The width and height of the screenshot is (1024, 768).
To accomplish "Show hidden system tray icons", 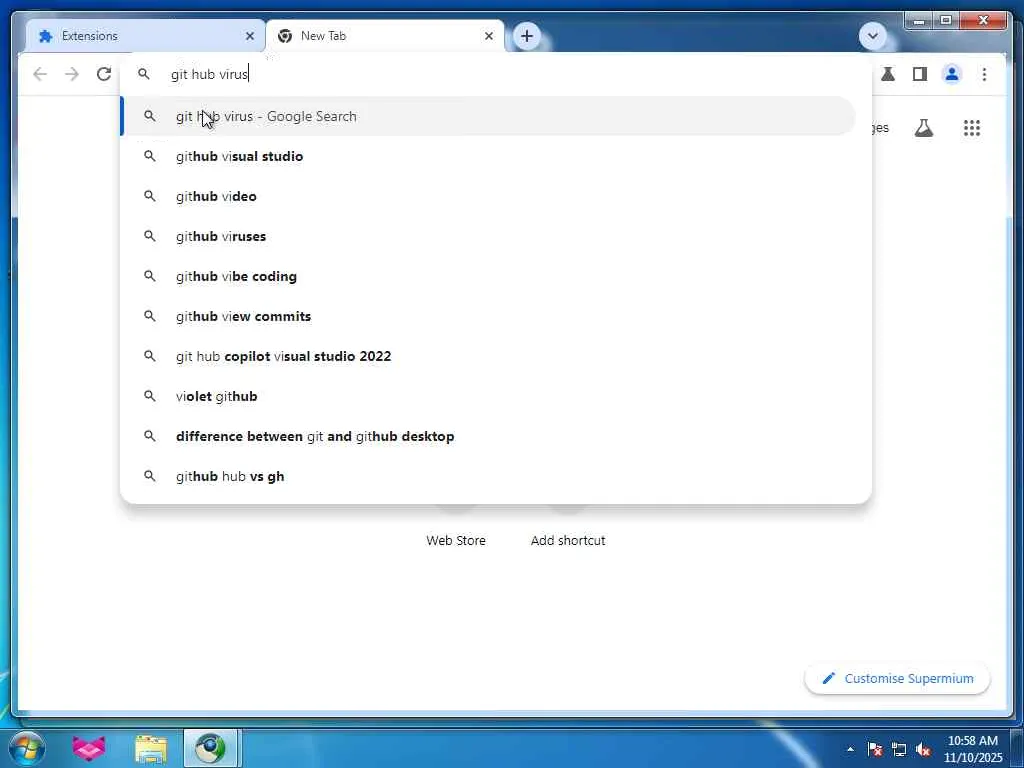I will 850,749.
